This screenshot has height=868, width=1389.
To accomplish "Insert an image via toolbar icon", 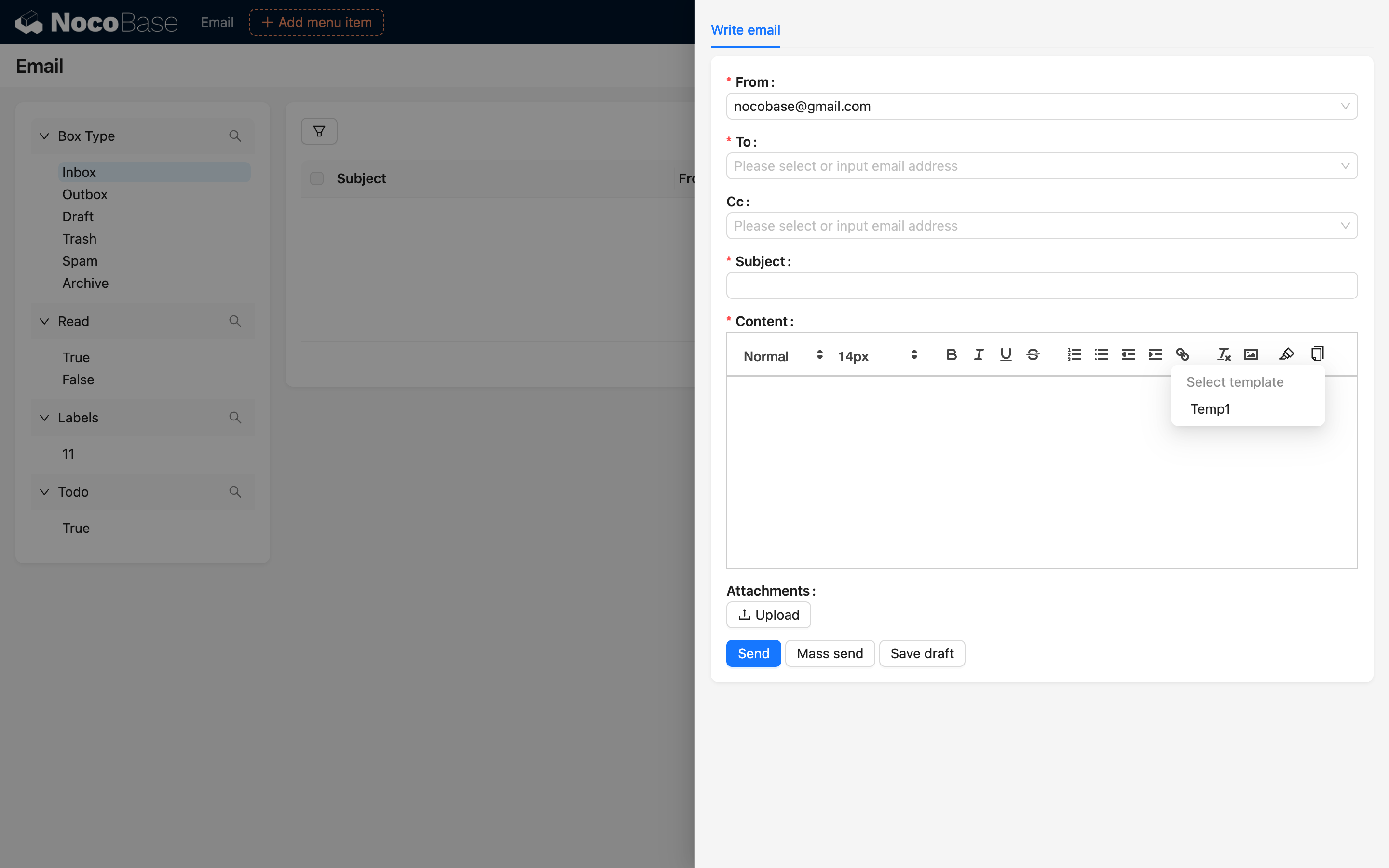I will pyautogui.click(x=1251, y=355).
